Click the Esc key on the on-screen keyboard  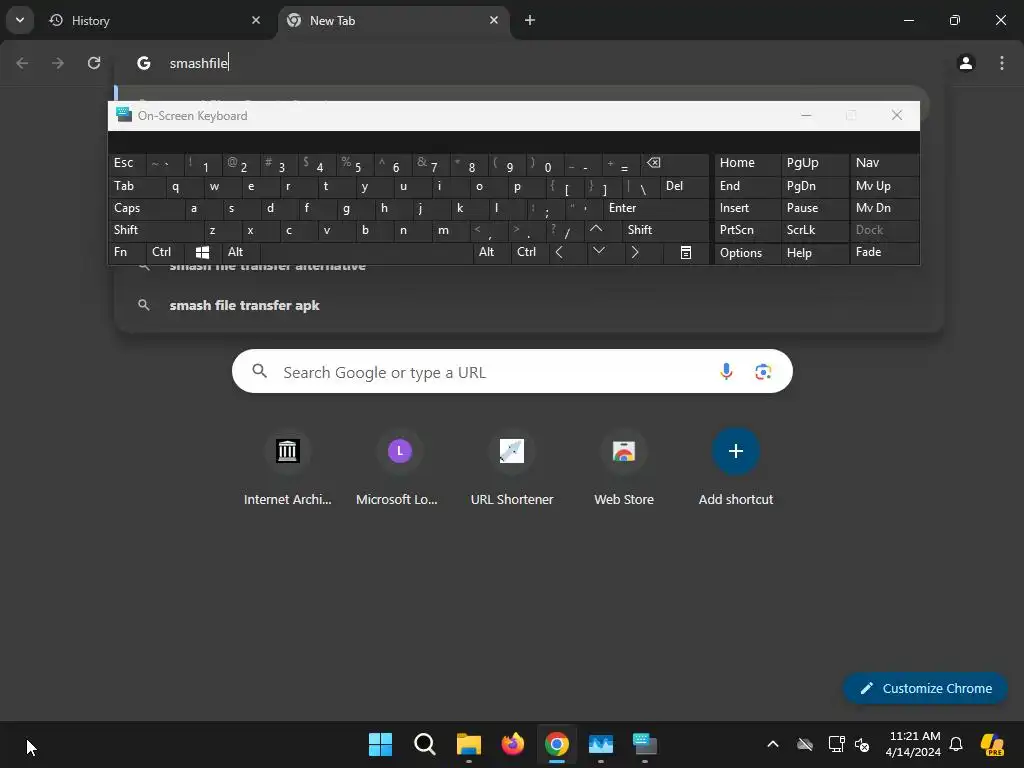127,163
